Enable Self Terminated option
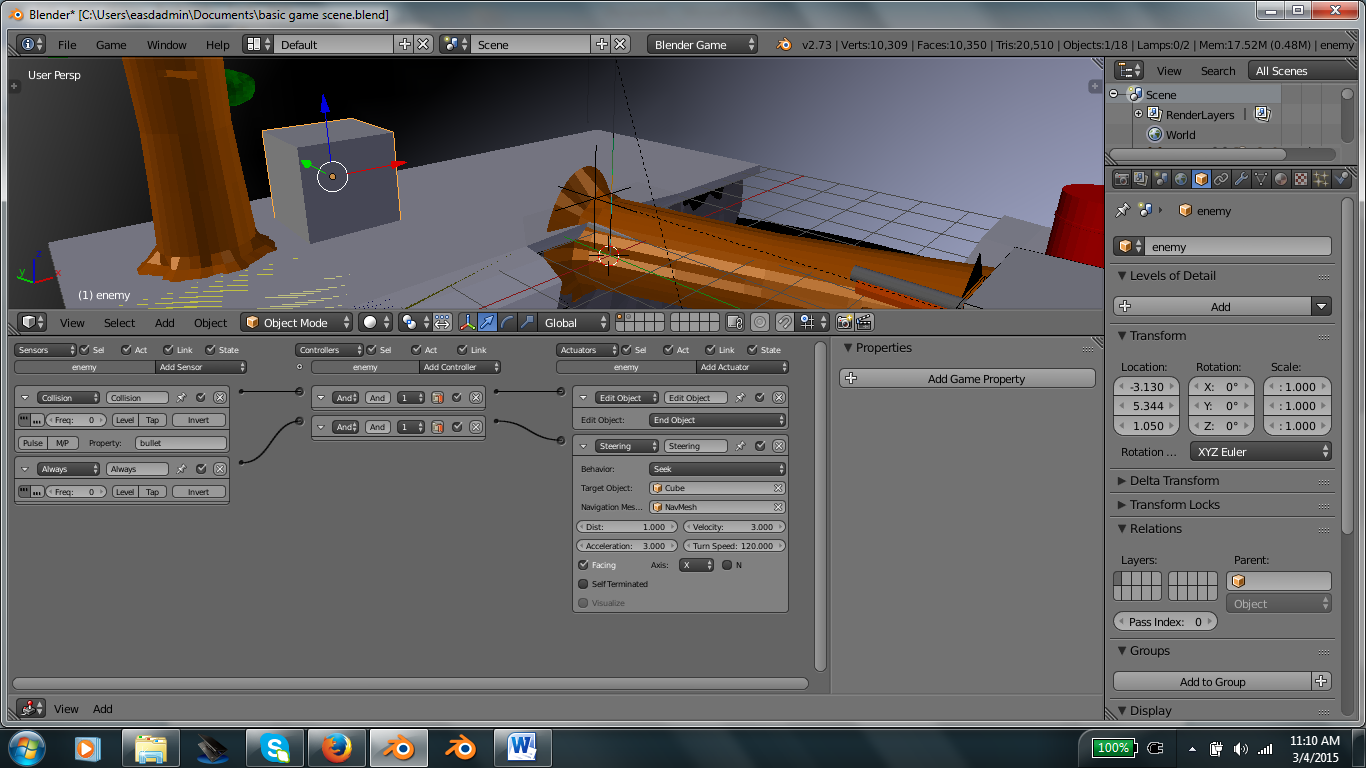 click(584, 584)
